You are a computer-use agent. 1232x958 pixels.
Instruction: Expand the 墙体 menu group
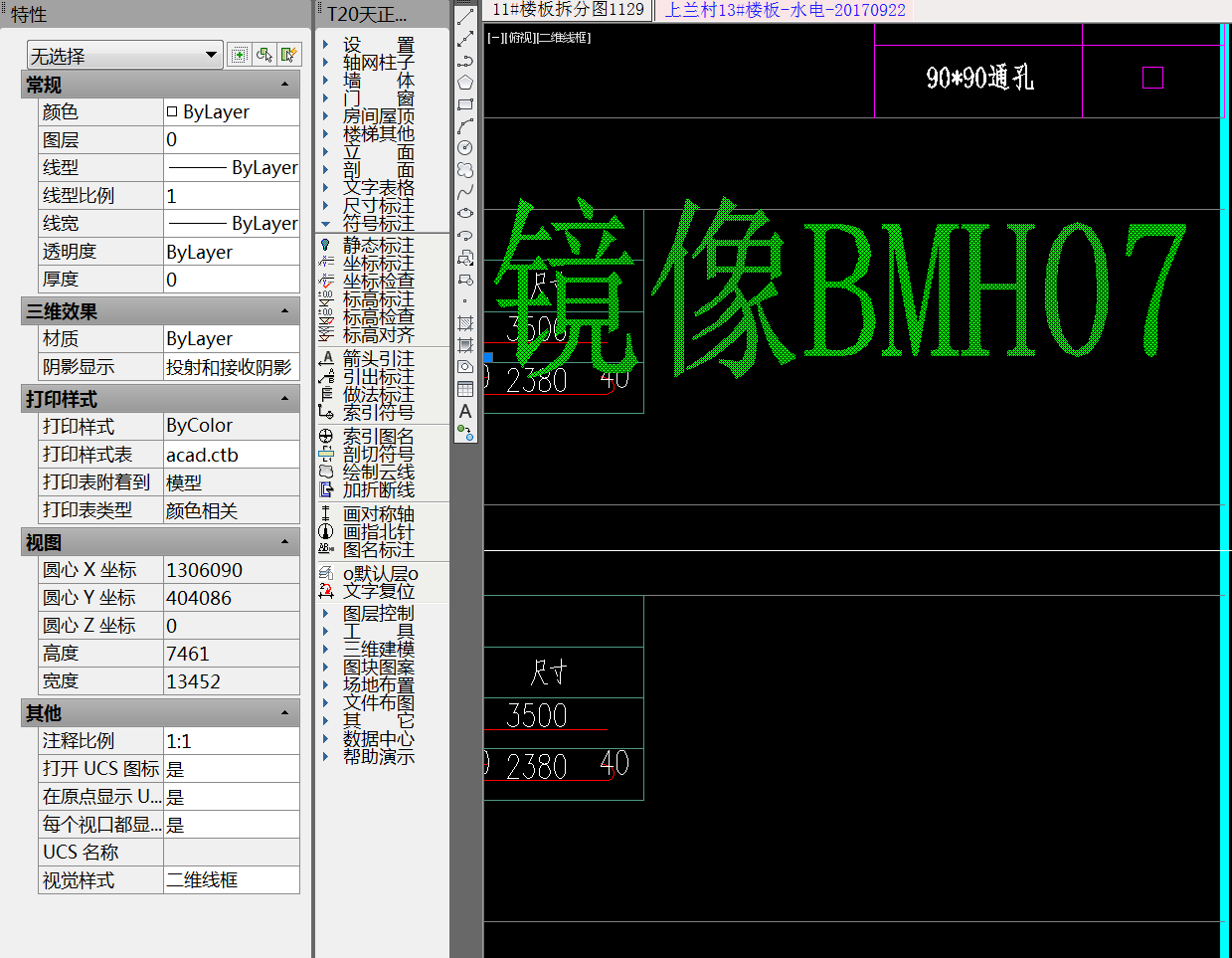coord(378,81)
